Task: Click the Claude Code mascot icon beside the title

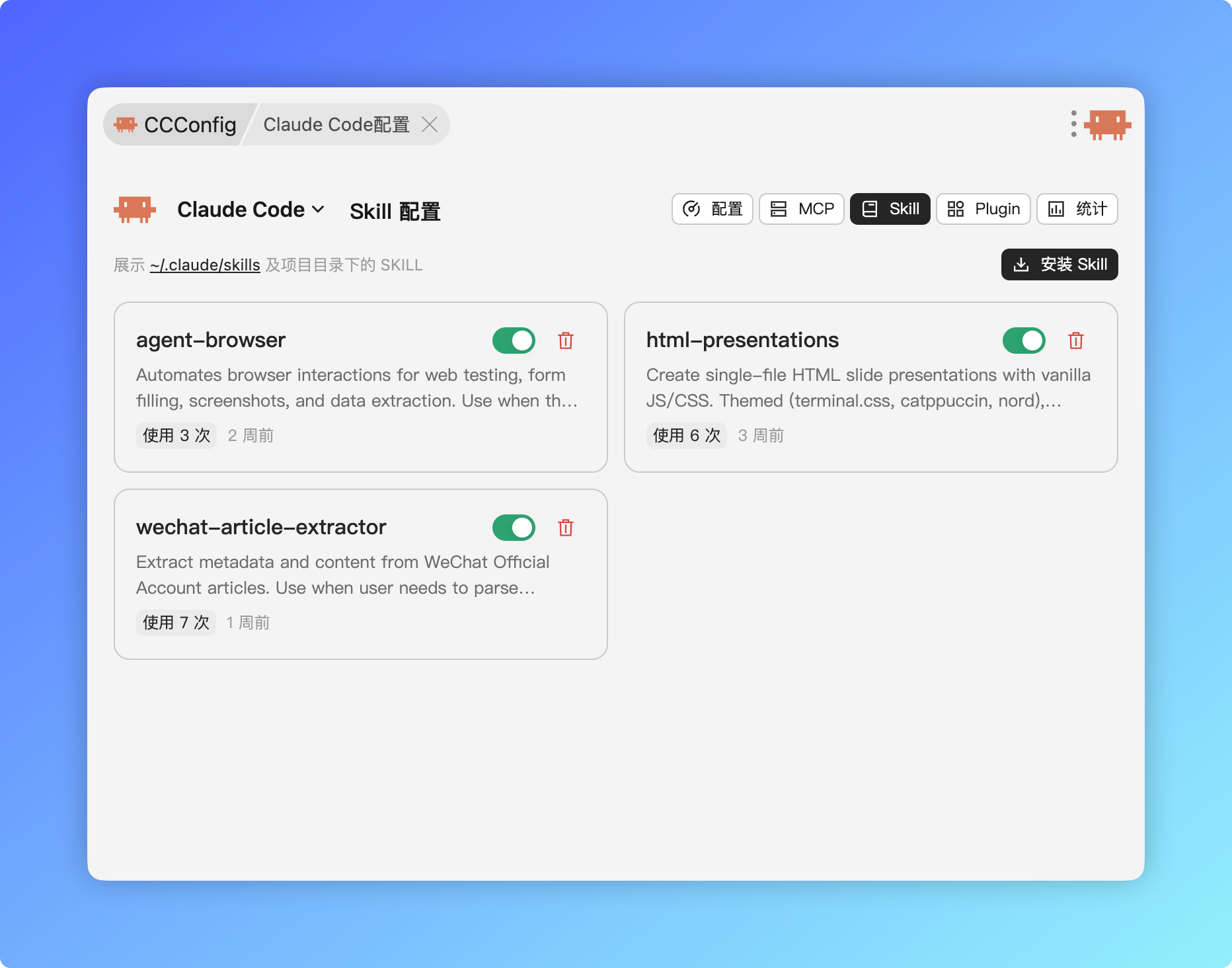Action: (135, 210)
